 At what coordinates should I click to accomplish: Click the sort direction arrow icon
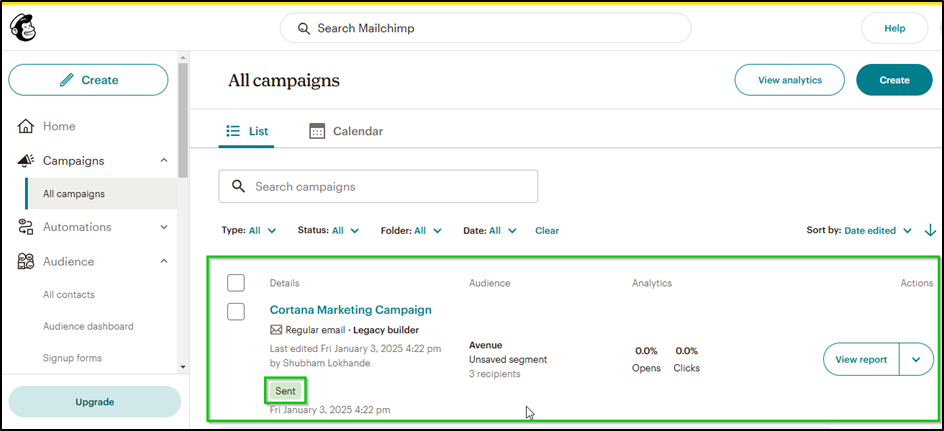(x=930, y=230)
